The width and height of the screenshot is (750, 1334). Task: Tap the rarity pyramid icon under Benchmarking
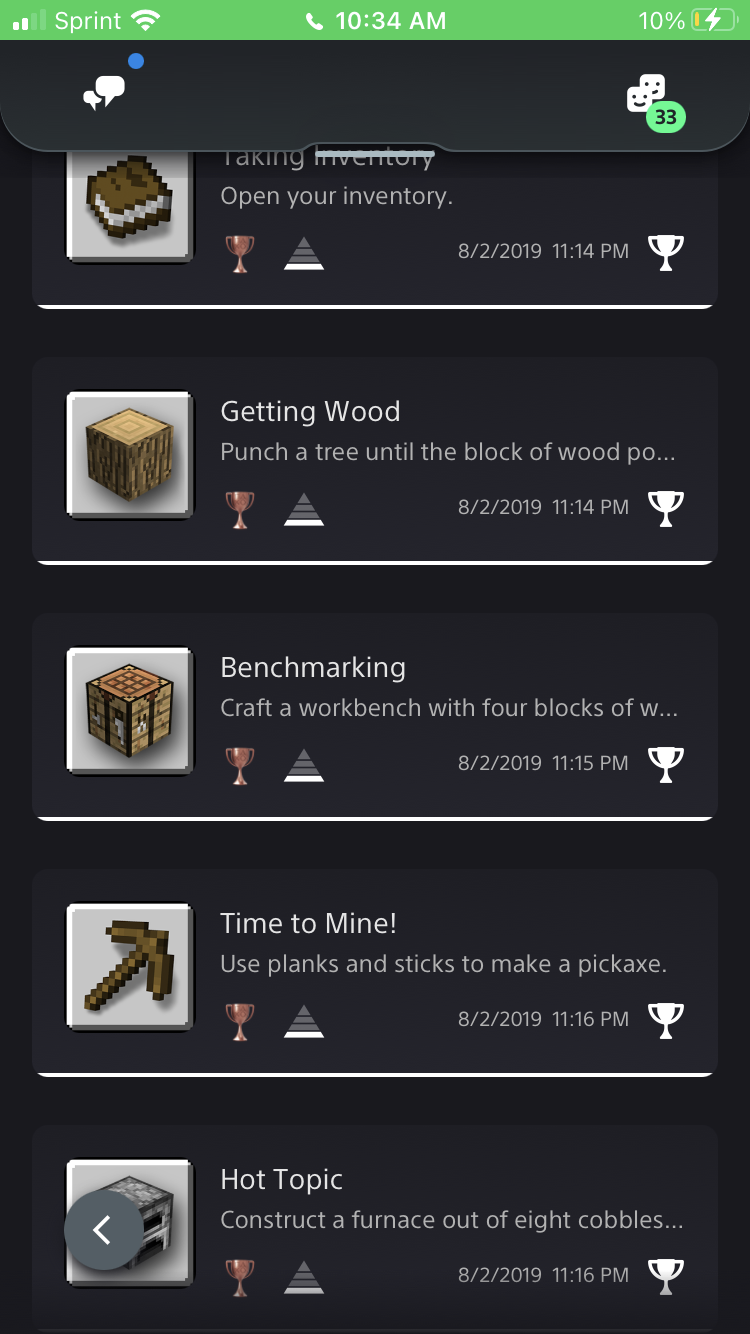(x=304, y=765)
